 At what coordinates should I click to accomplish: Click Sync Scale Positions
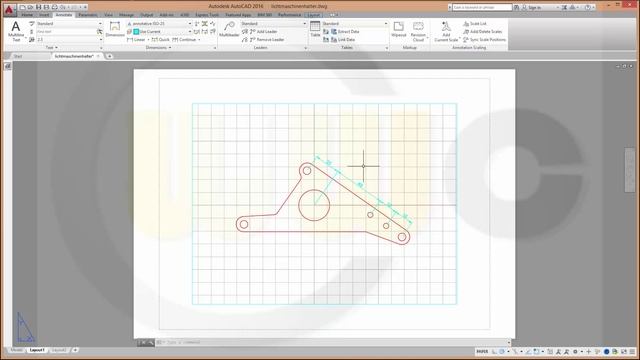coord(484,40)
